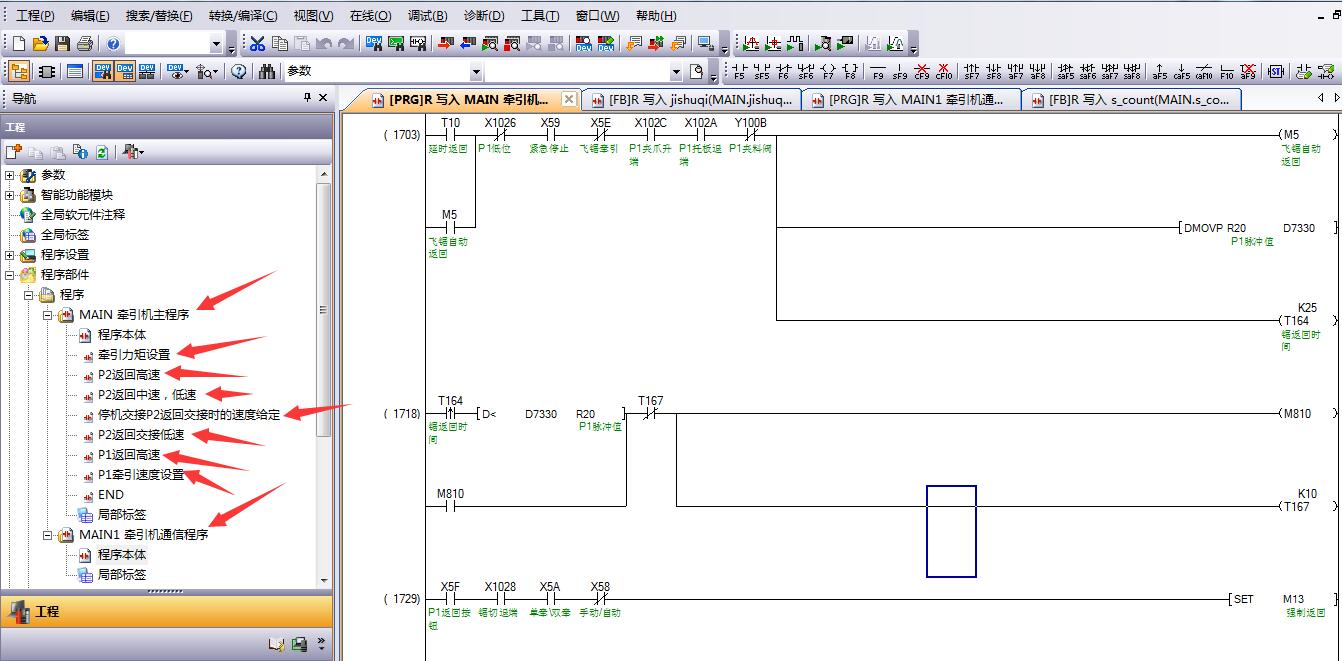The height and width of the screenshot is (661, 1342).
Task: Switch to the MAIN1 牵引机通 program tab
Action: pos(915,100)
